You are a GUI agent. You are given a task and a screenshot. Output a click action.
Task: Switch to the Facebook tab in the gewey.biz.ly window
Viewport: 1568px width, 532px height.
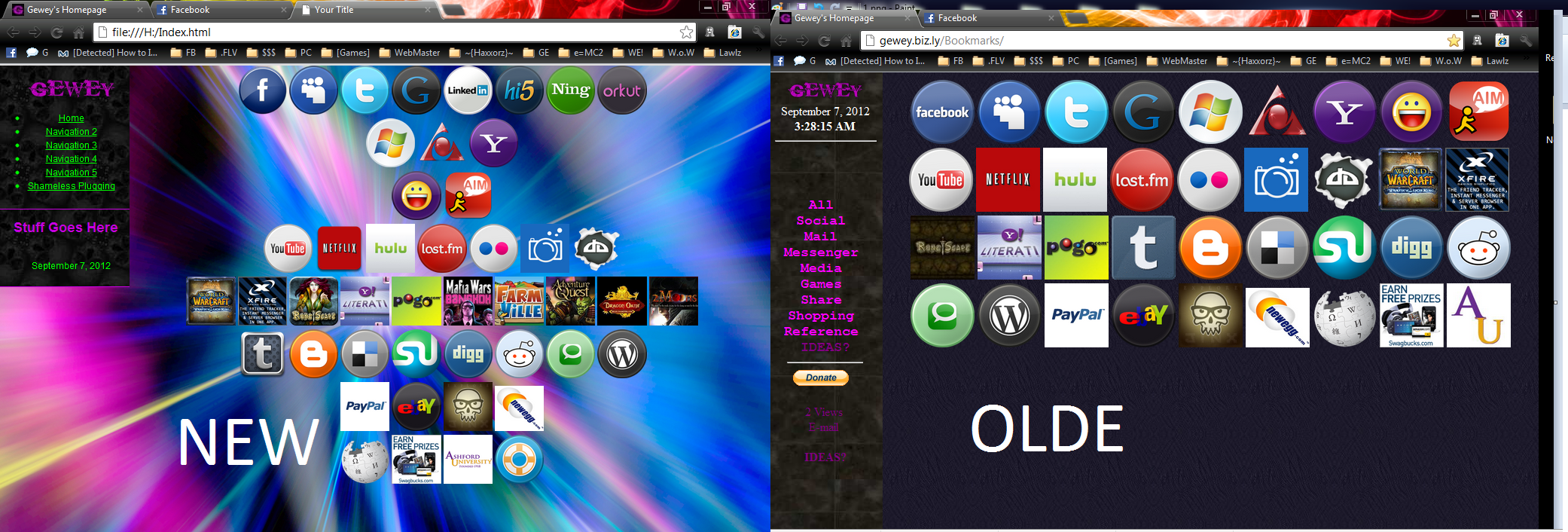click(987, 18)
